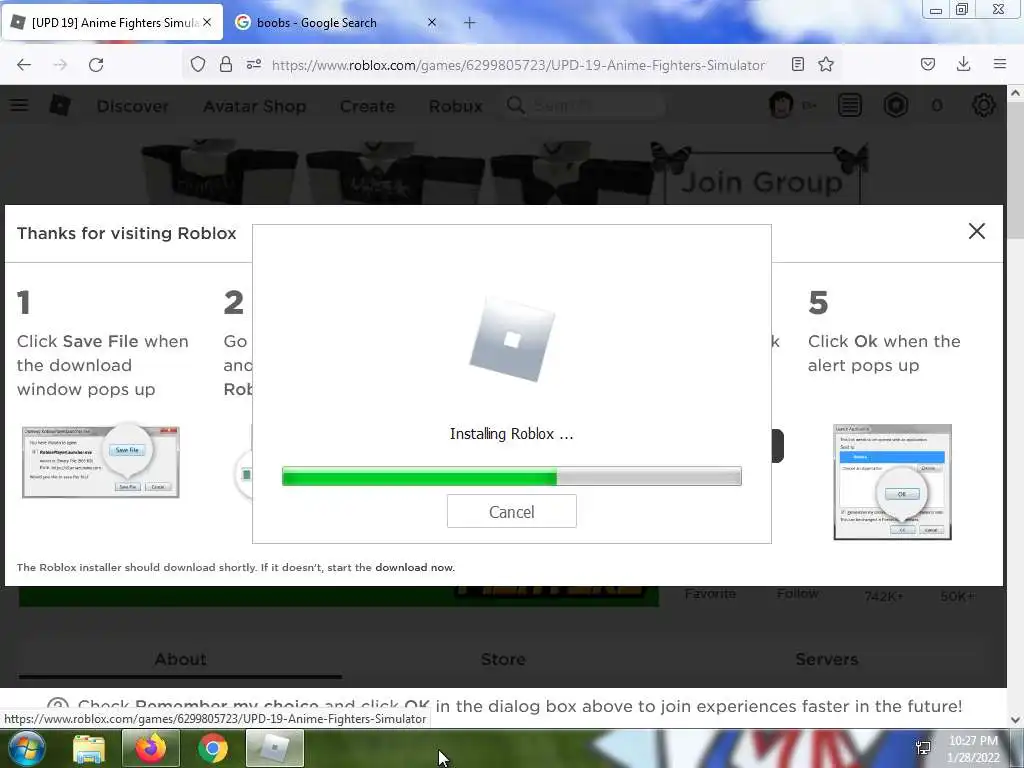The image size is (1024, 768).
Task: Click the Follow label
Action: pos(797,594)
